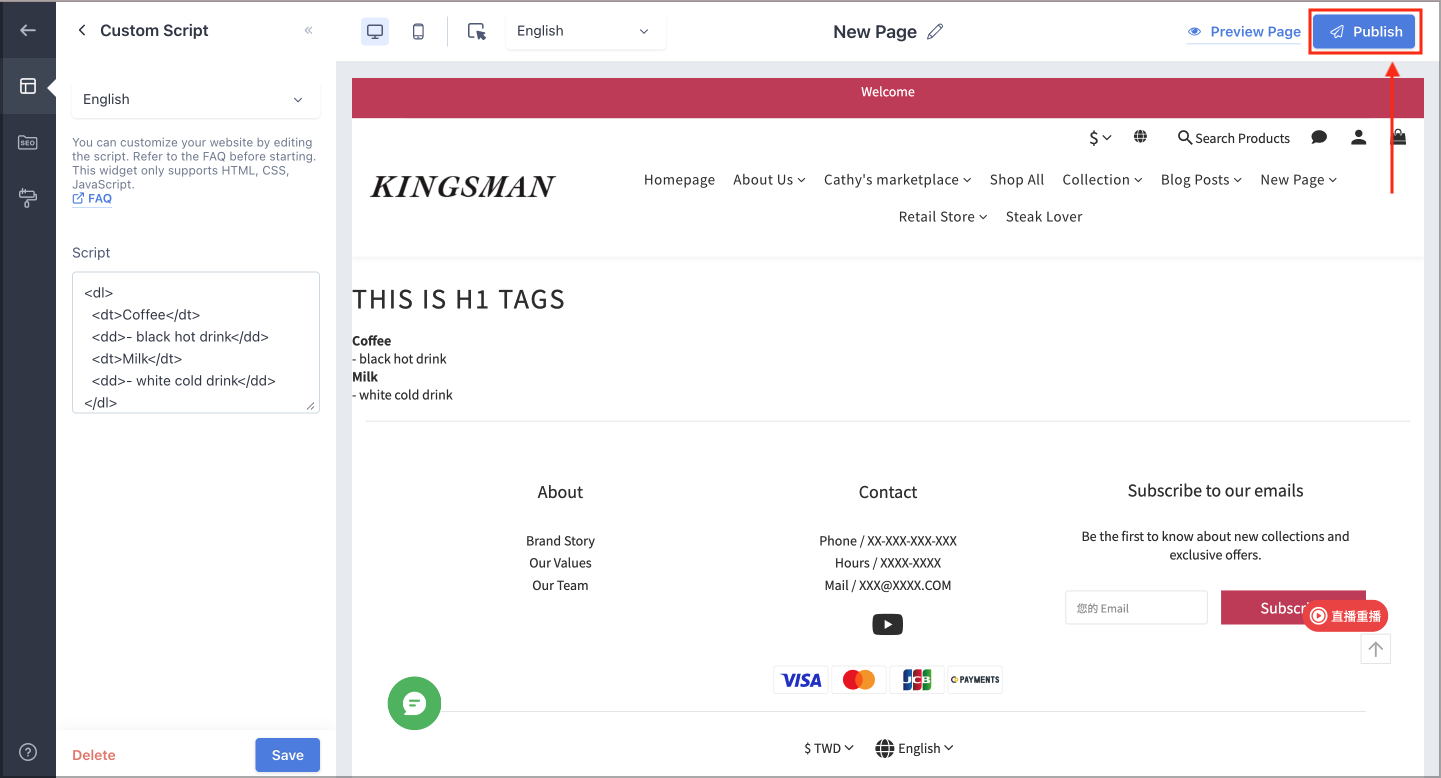1441x778 pixels.
Task: Open the Steak Lover nav item
Action: coord(1044,217)
